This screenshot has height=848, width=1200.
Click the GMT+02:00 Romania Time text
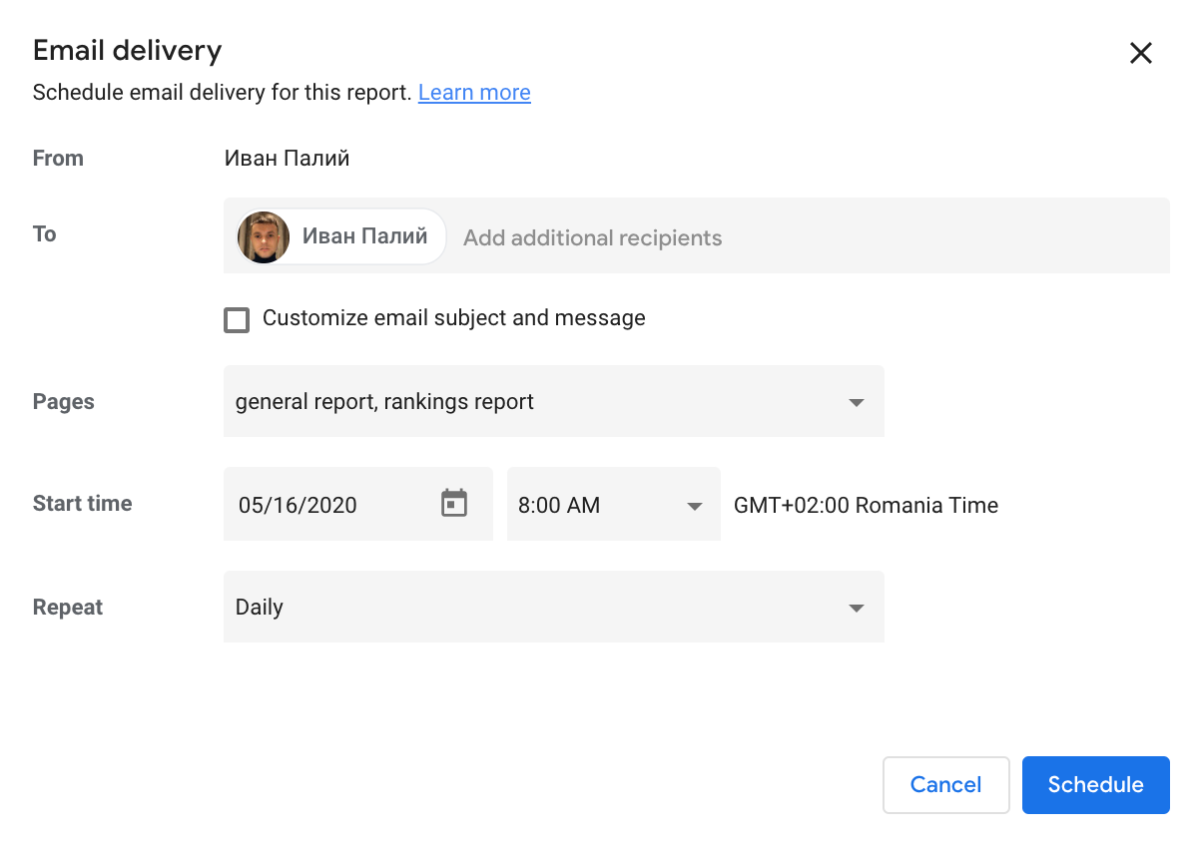[x=866, y=505]
